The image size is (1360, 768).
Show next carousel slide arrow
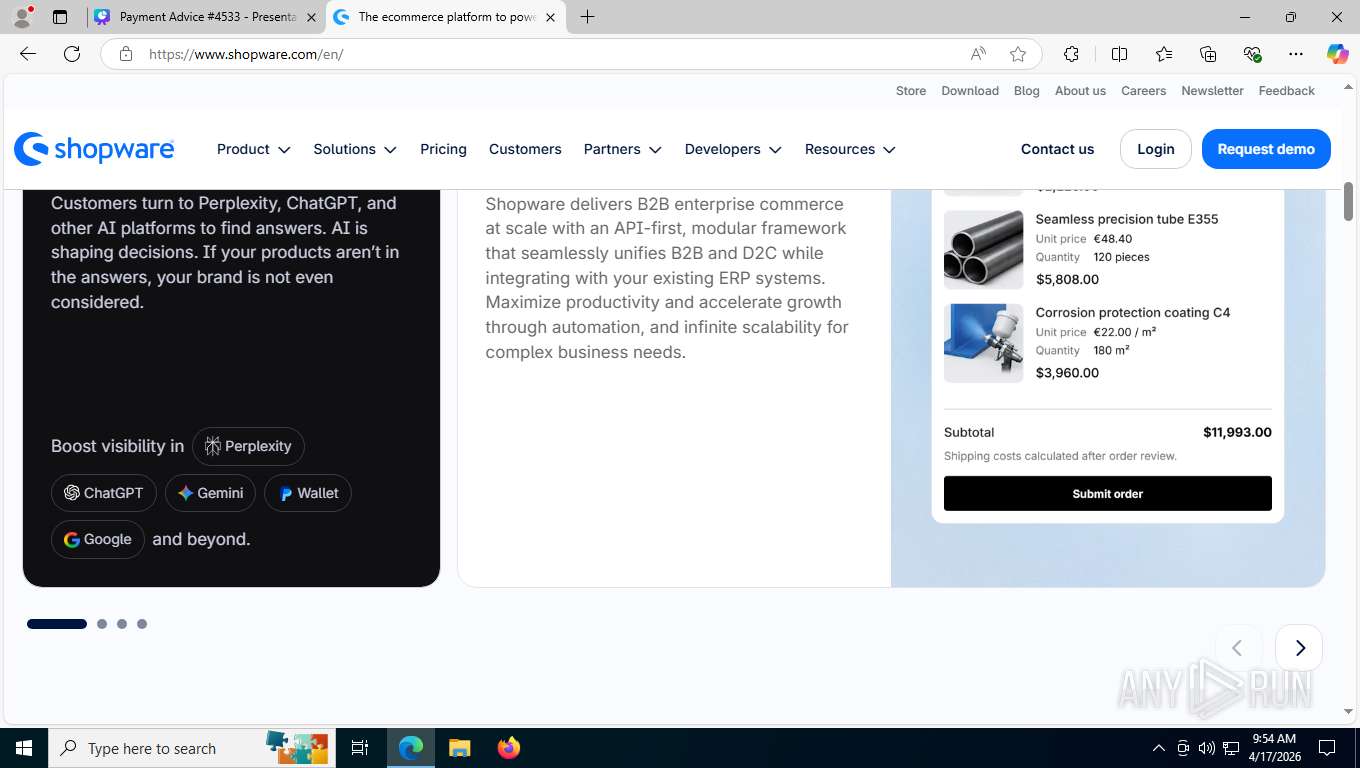click(1299, 648)
